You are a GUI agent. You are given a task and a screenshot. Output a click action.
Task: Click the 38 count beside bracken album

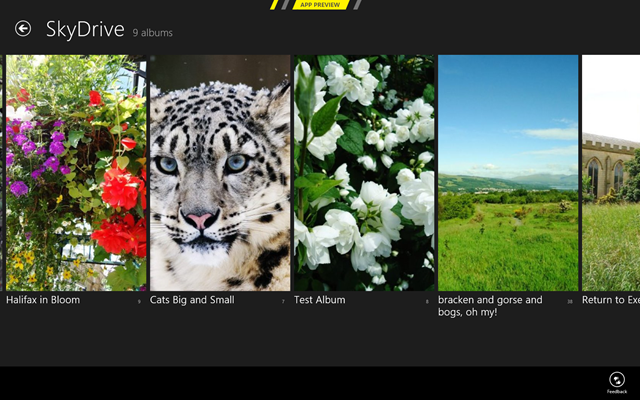tap(570, 302)
